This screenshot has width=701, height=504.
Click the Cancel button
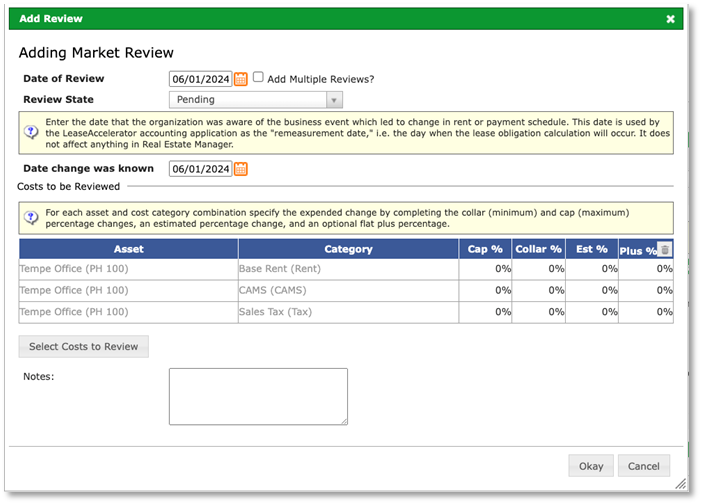point(643,466)
